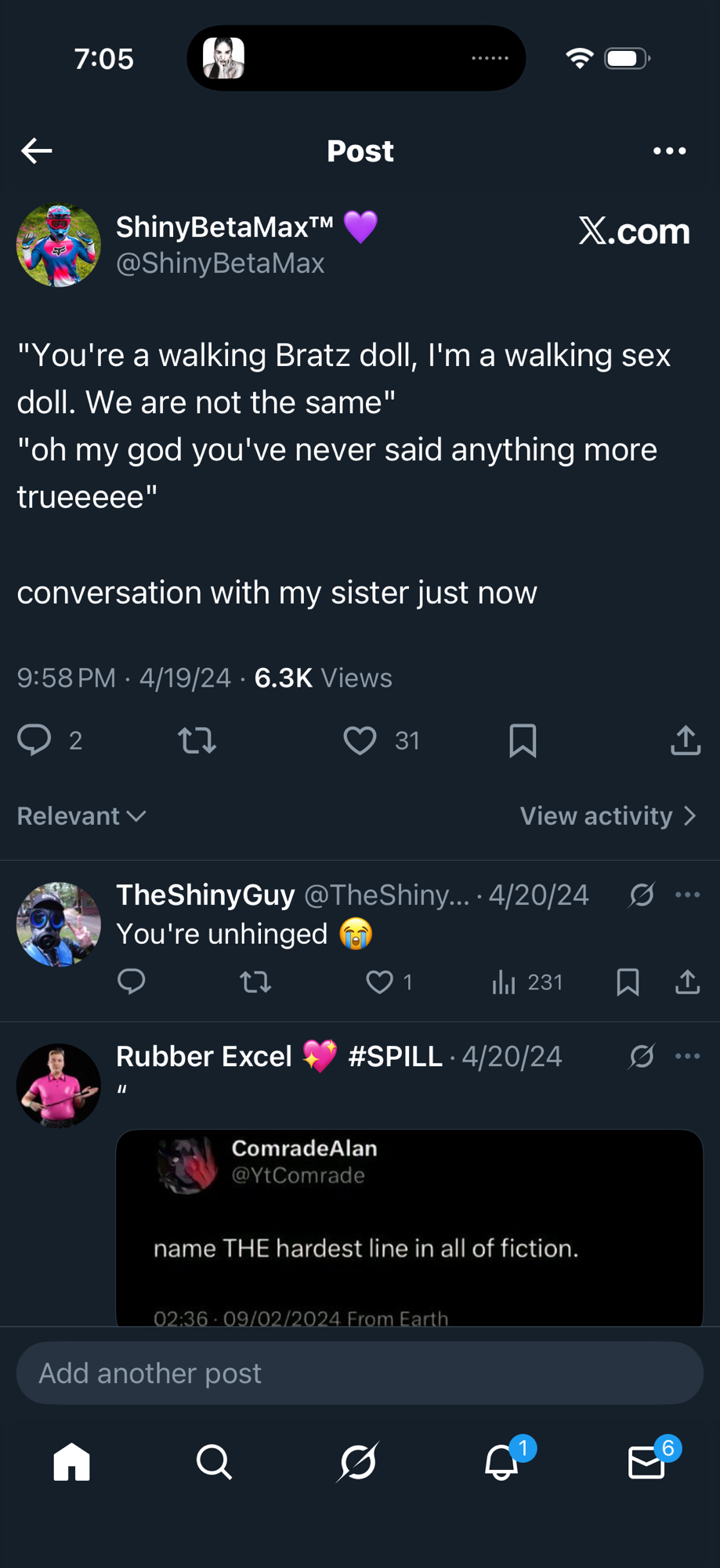Open the Search tab

214,1462
